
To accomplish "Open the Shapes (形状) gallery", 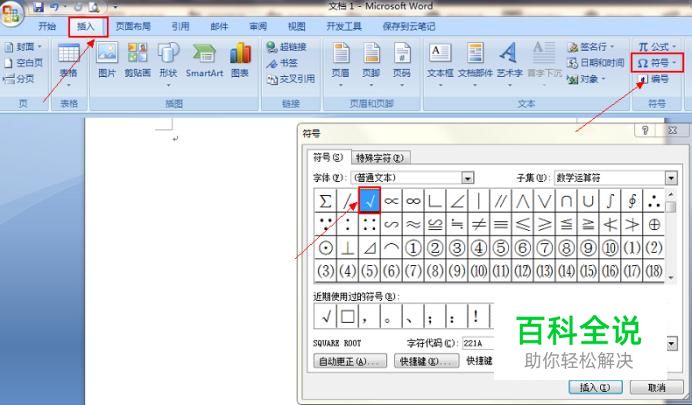I will pos(168,64).
